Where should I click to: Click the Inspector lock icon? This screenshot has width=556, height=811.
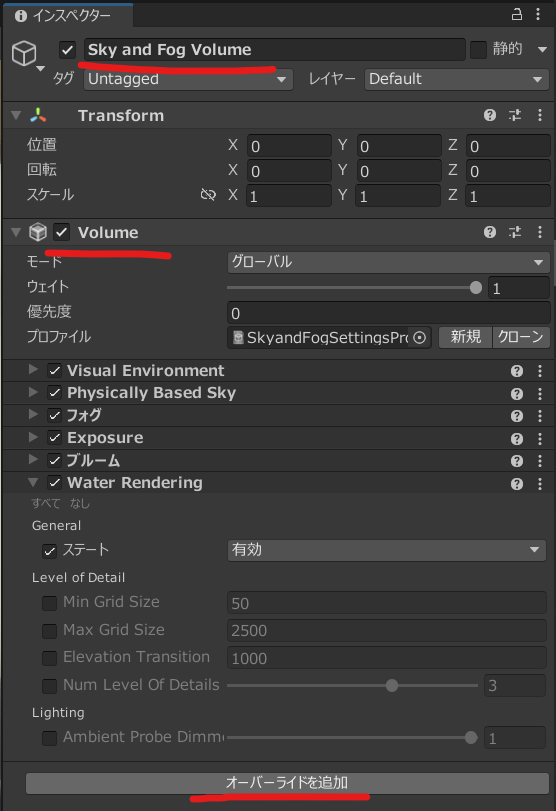pyautogui.click(x=516, y=14)
